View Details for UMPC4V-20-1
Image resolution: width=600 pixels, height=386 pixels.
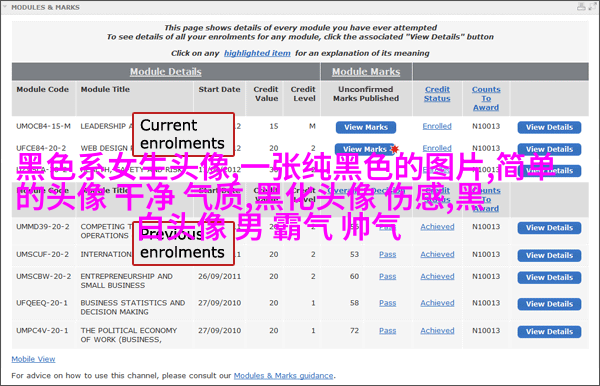[x=549, y=332]
